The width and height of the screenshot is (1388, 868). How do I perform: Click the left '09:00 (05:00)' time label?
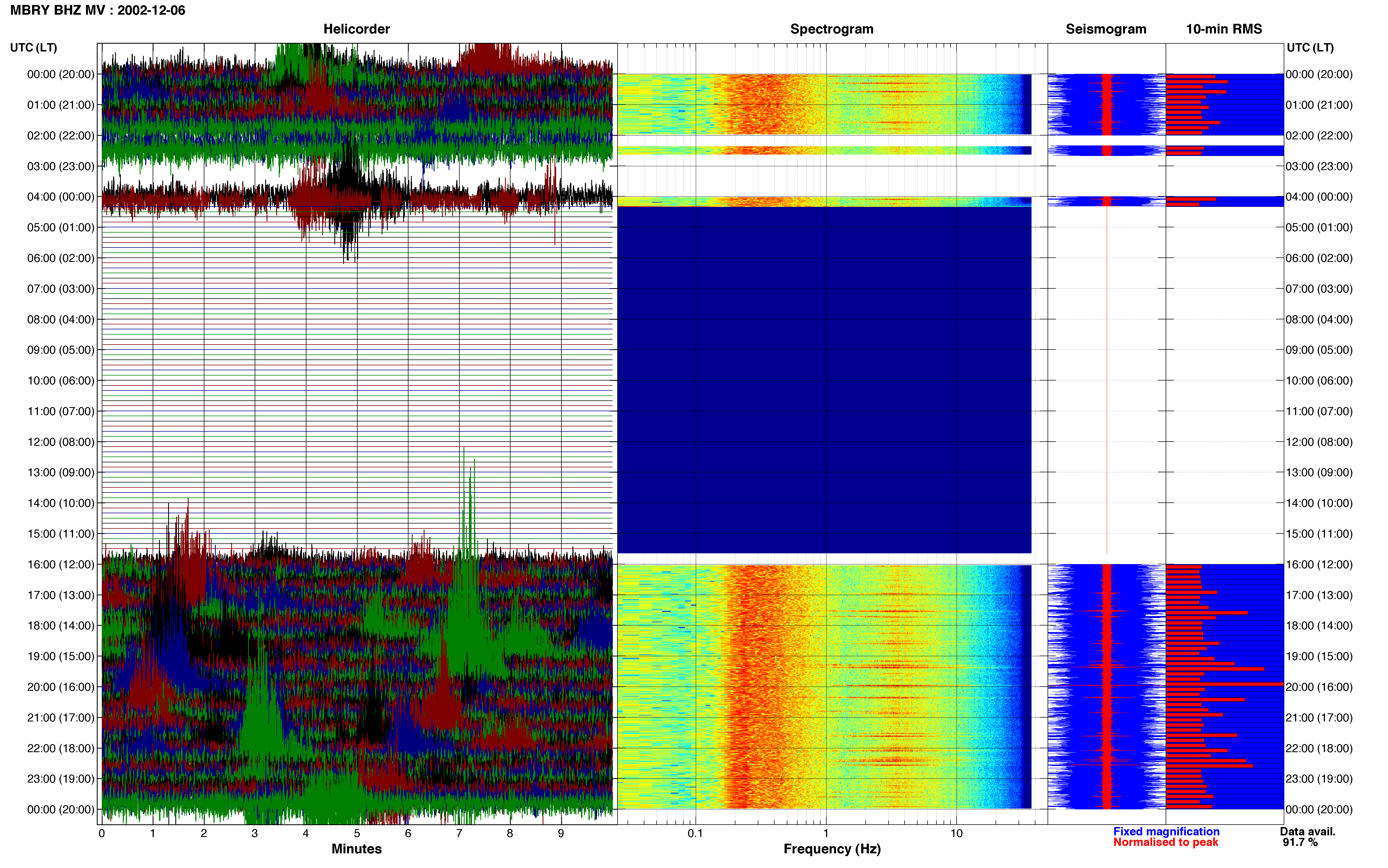pyautogui.click(x=61, y=350)
